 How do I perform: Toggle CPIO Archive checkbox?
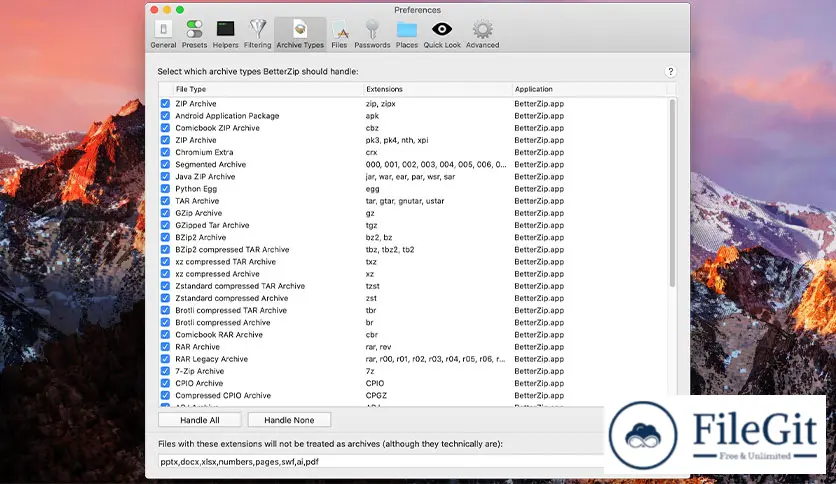(165, 383)
